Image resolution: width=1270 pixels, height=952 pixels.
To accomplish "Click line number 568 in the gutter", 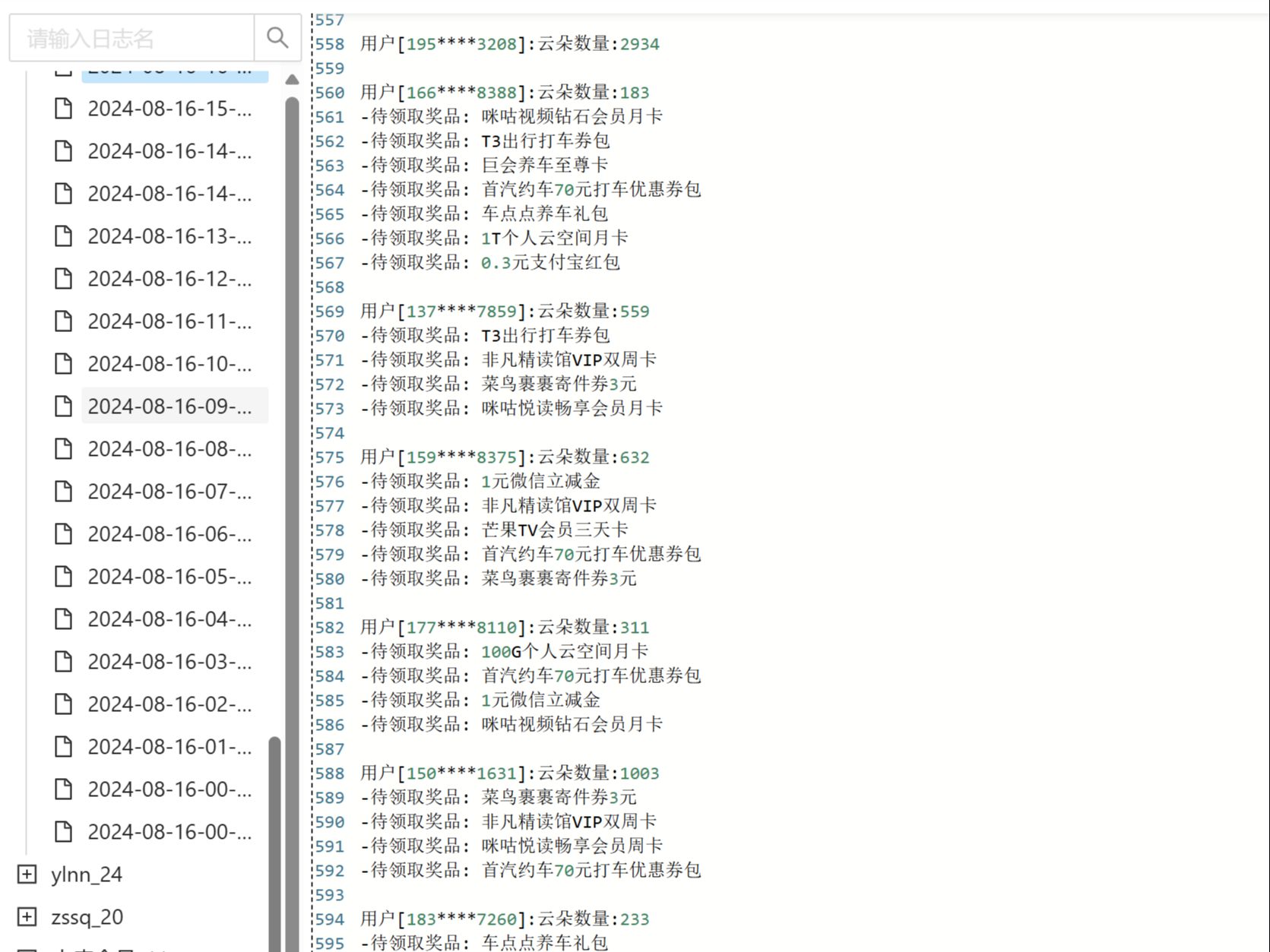I will click(x=330, y=287).
